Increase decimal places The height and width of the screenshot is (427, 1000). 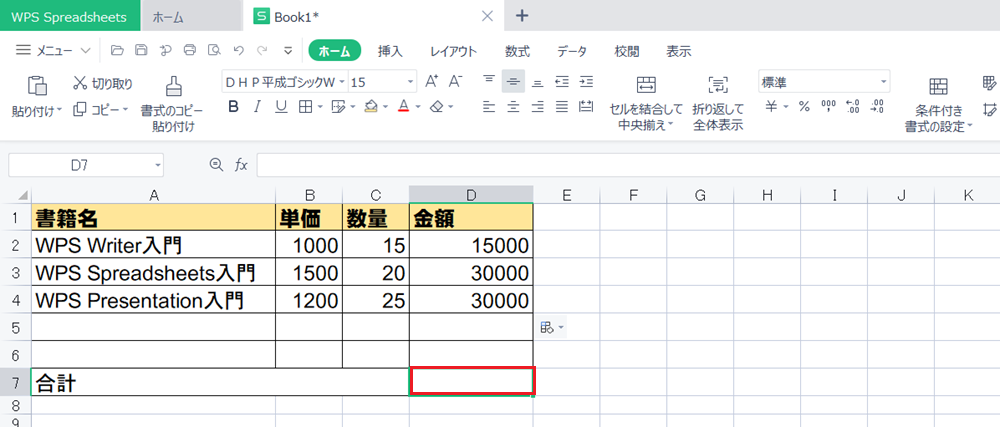pos(853,106)
